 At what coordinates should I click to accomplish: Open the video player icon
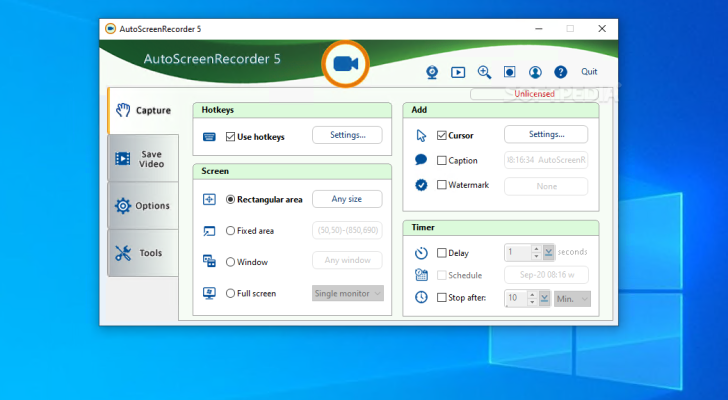458,72
